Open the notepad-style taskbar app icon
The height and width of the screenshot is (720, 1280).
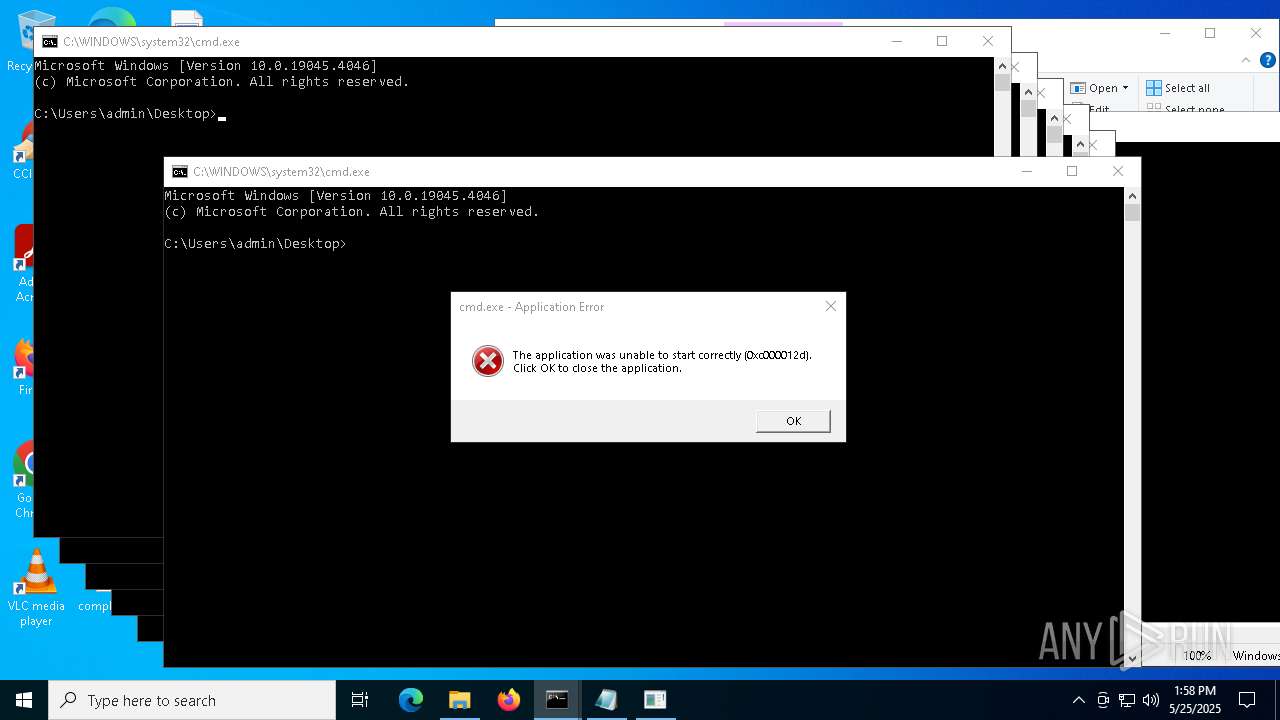pos(606,700)
